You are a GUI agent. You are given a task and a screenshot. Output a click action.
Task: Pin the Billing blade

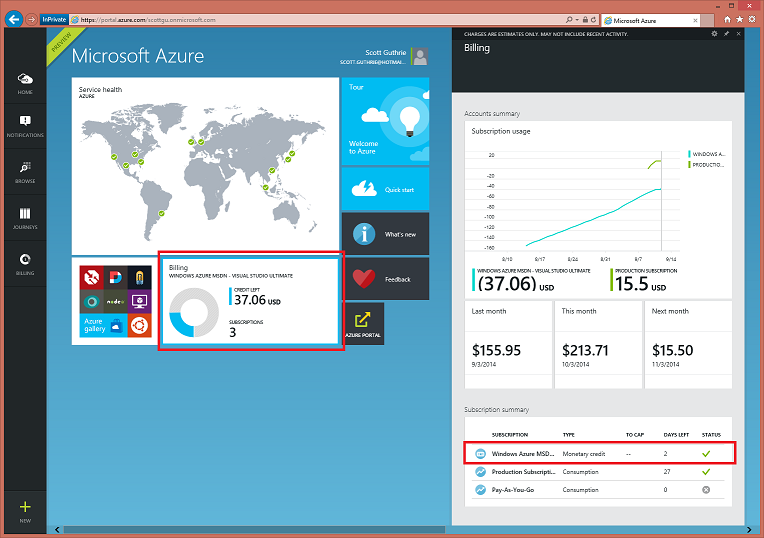click(x=726, y=34)
